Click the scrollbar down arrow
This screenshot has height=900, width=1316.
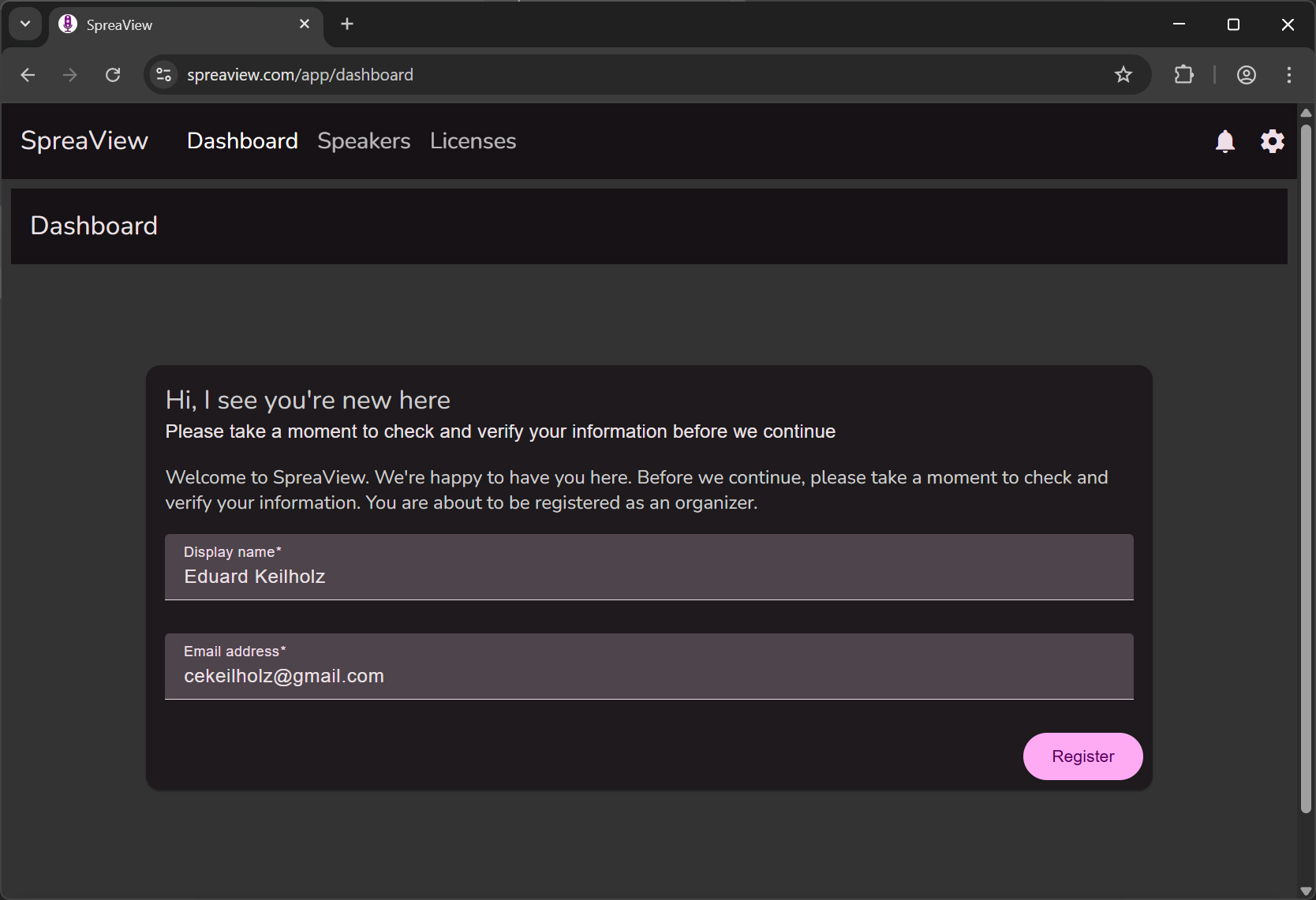coord(1306,891)
